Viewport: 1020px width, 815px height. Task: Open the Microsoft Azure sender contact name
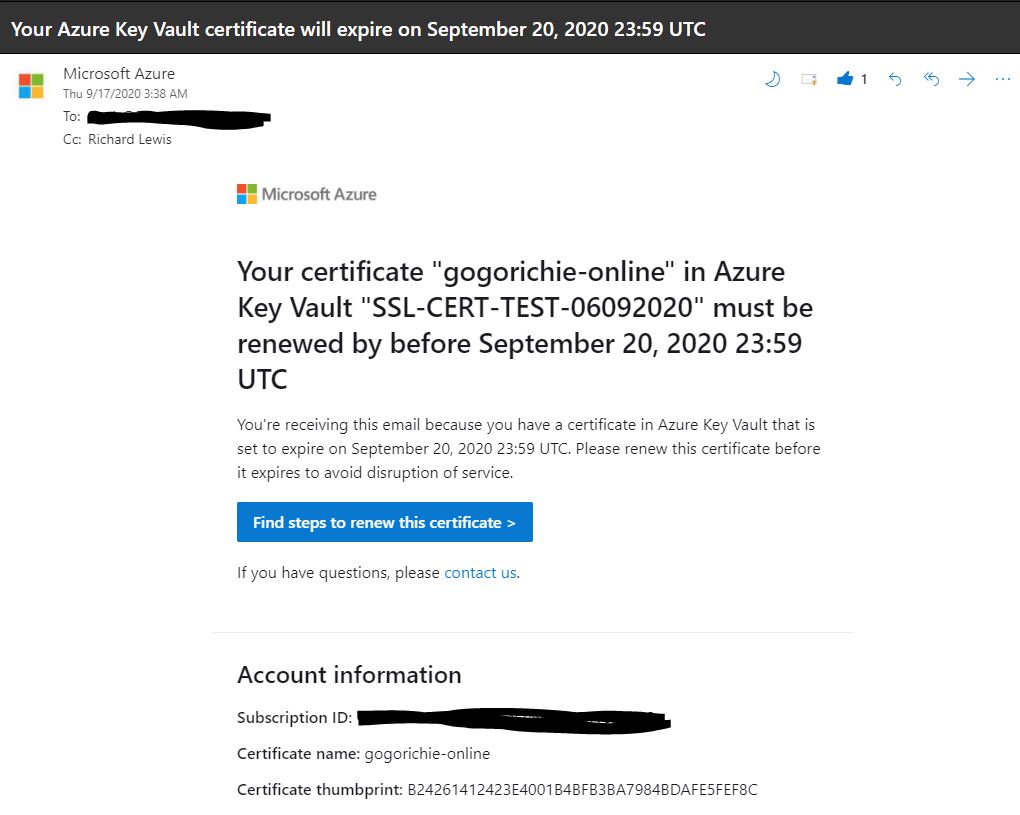119,73
